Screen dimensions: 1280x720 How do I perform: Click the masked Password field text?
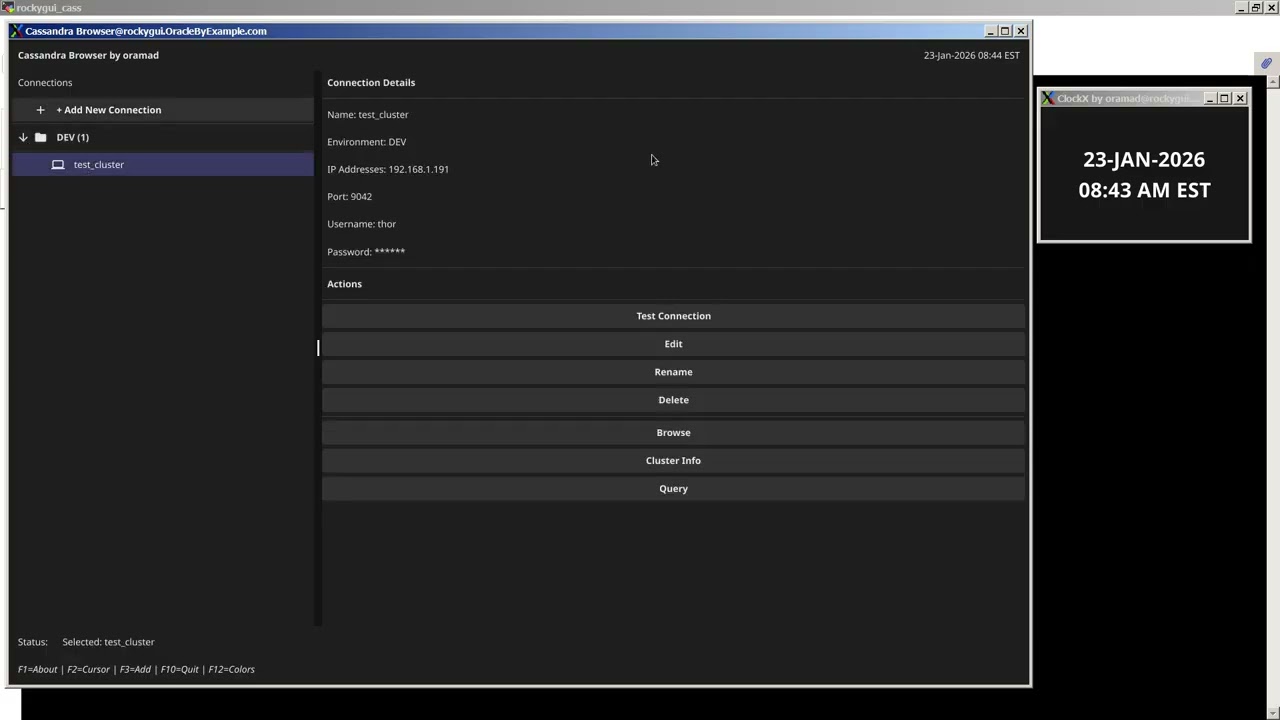click(366, 252)
